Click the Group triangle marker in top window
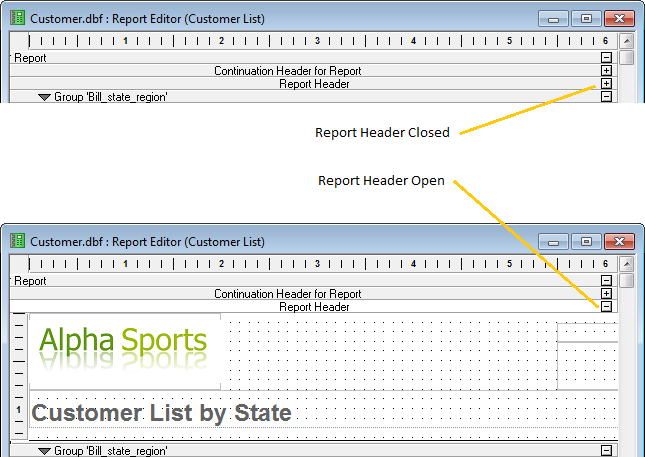645x457 pixels. (44, 97)
